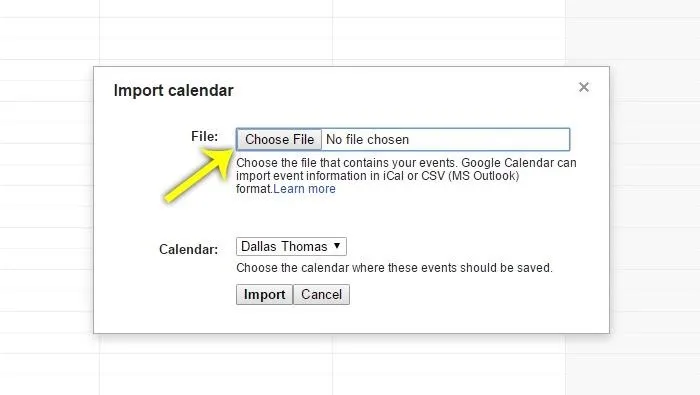The image size is (700, 395).
Task: Cancel the calendar import
Action: [321, 295]
